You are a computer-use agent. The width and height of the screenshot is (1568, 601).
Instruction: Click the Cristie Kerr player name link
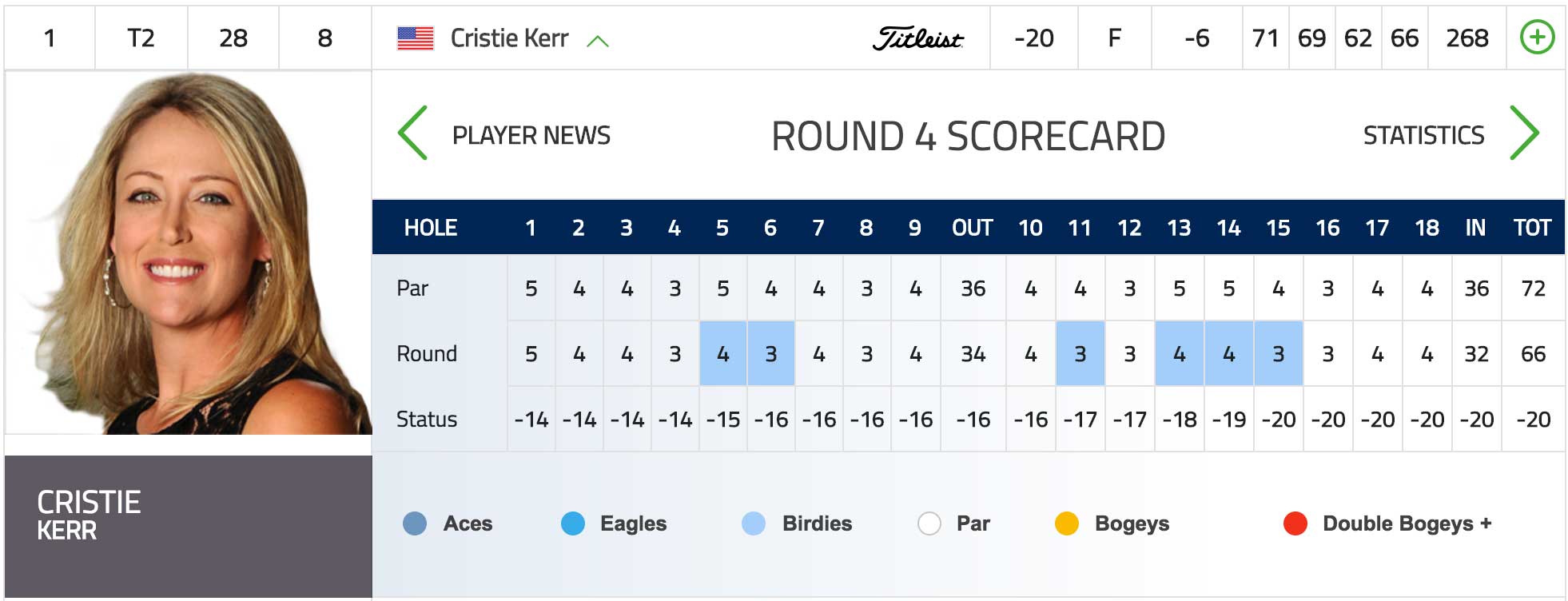point(509,38)
